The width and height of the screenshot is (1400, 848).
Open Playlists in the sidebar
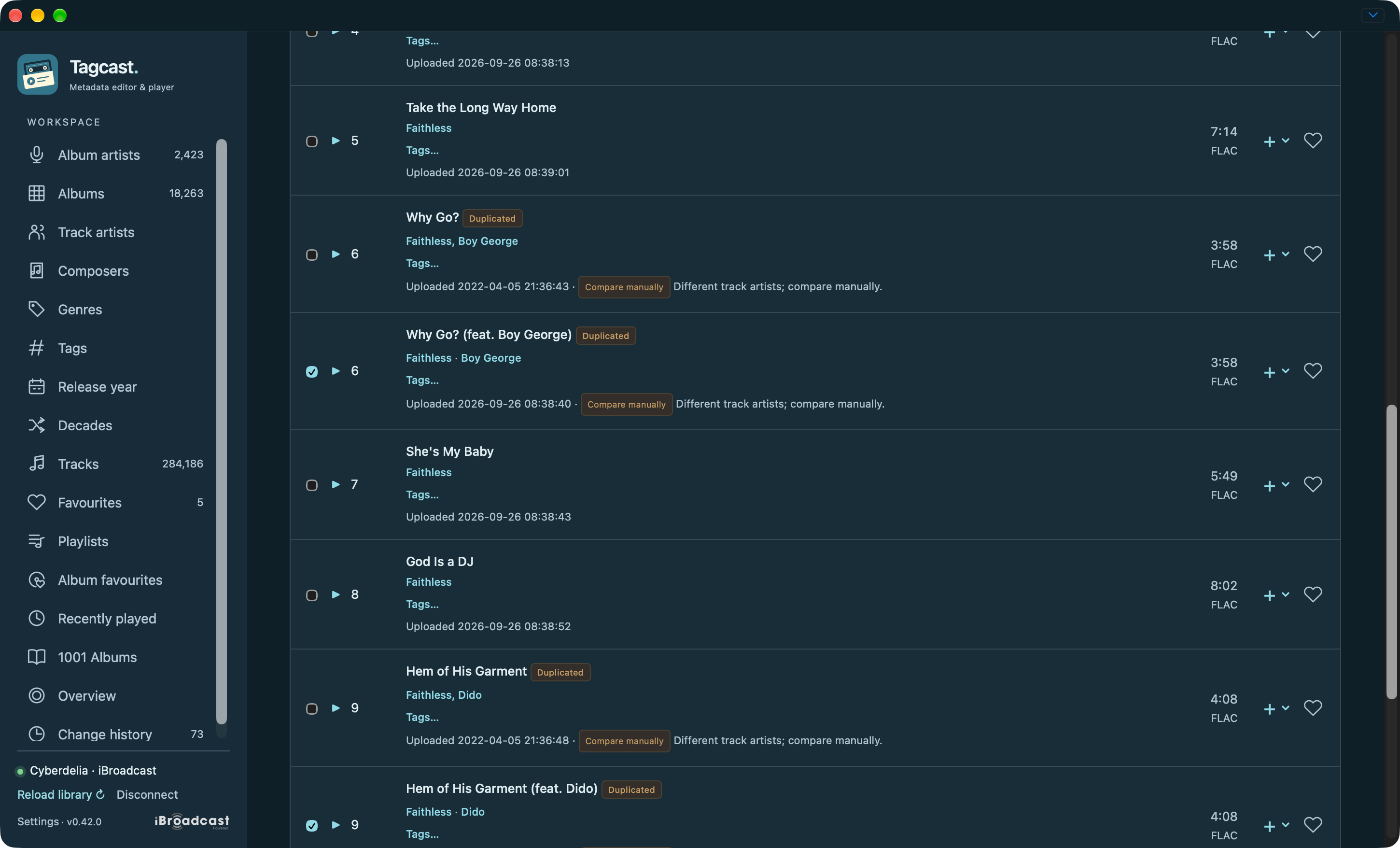tap(115, 541)
